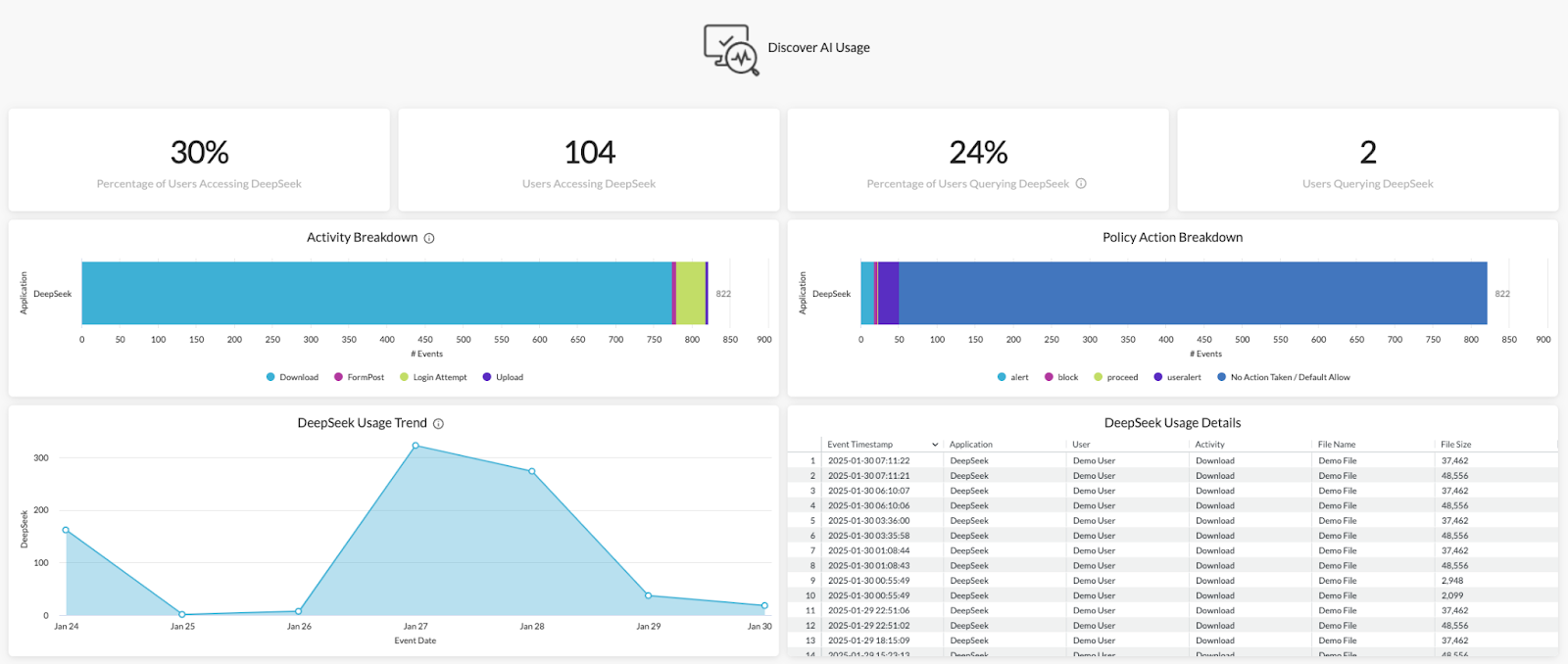Click the 822 total label in Activity Breakdown
1568x664 pixels.
click(723, 294)
